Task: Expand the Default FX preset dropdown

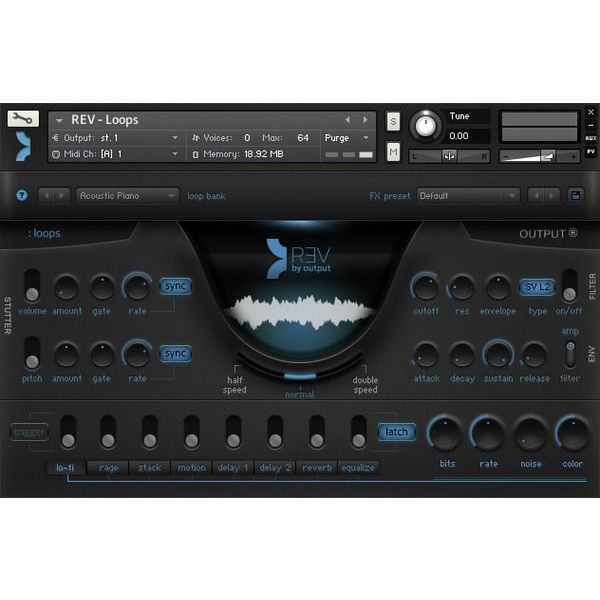Action: point(468,196)
